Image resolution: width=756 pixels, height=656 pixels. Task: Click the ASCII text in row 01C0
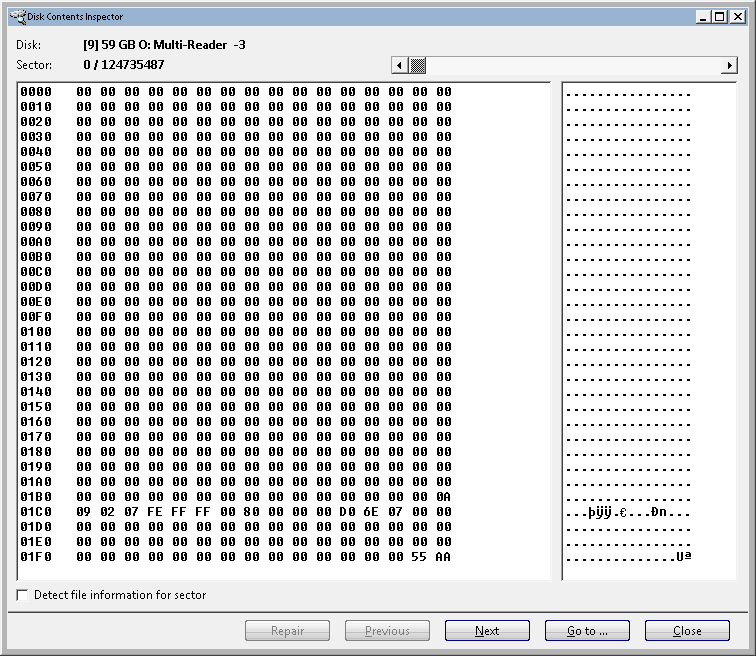628,512
